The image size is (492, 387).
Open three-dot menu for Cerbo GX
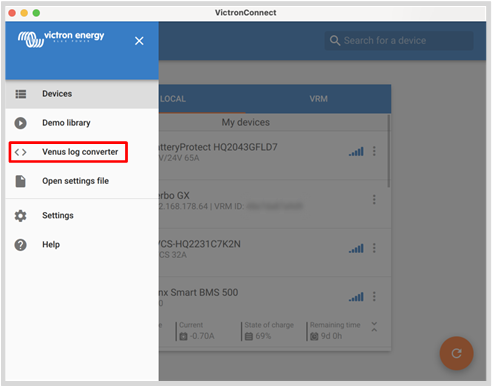click(x=374, y=199)
